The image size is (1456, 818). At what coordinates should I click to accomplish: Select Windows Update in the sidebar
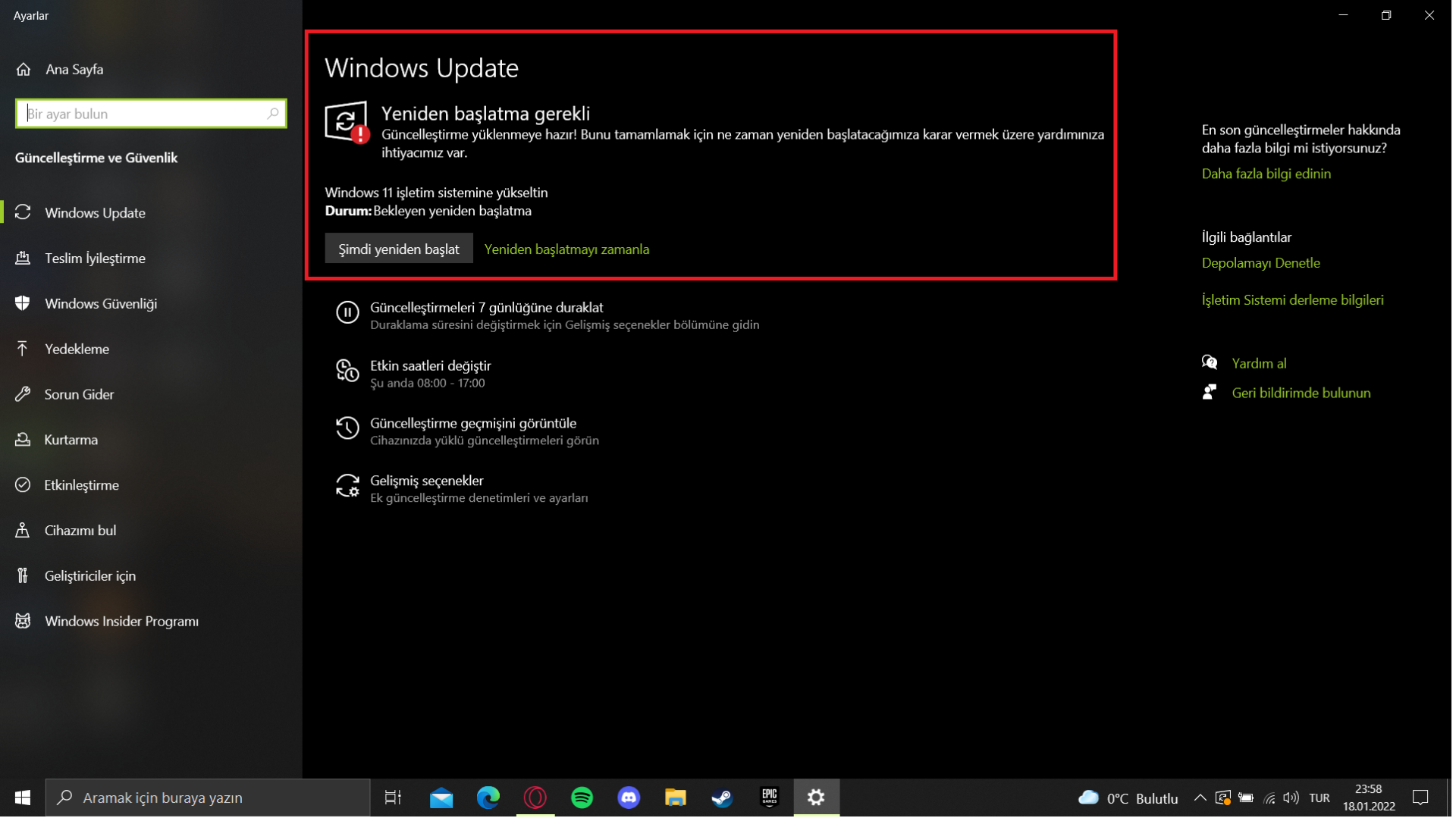coord(95,213)
